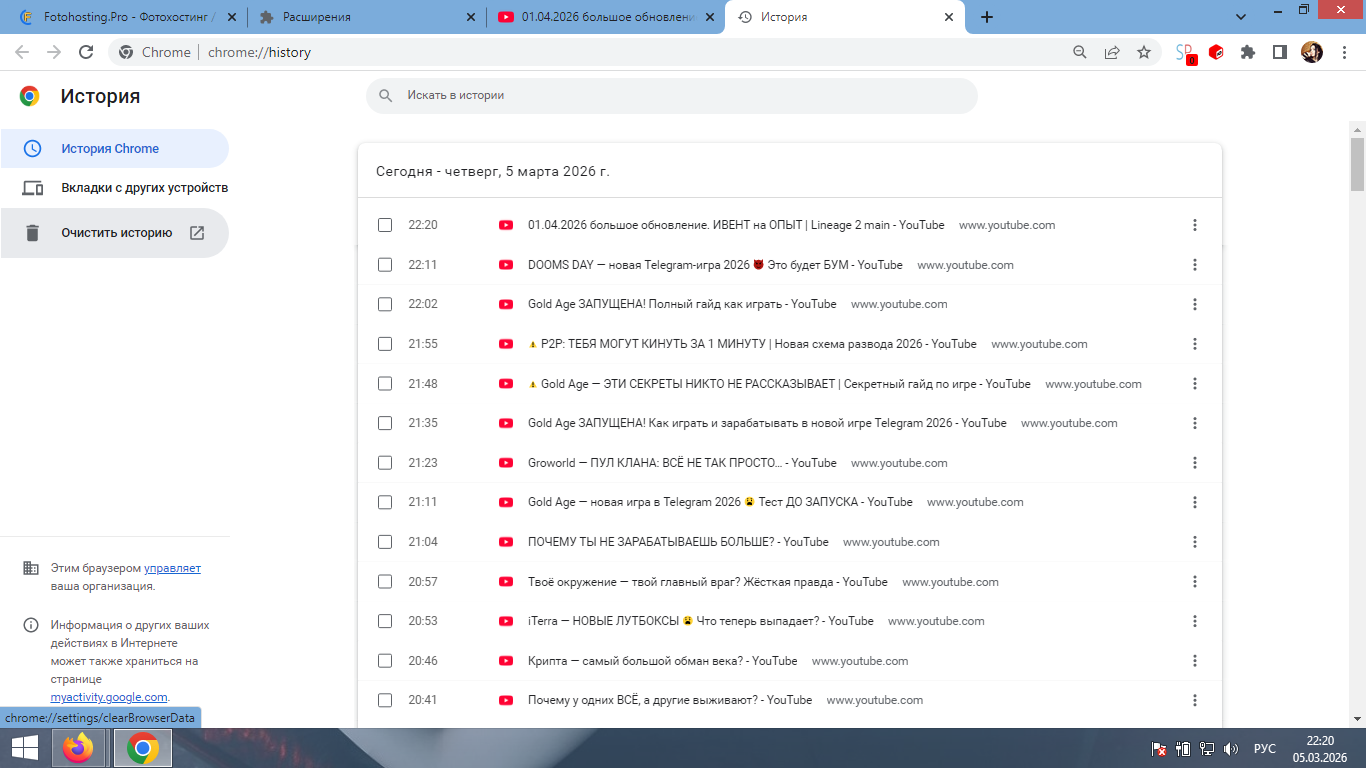The height and width of the screenshot is (768, 1366).
Task: Open the actions menu for the P2P entry
Action: 1195,344
